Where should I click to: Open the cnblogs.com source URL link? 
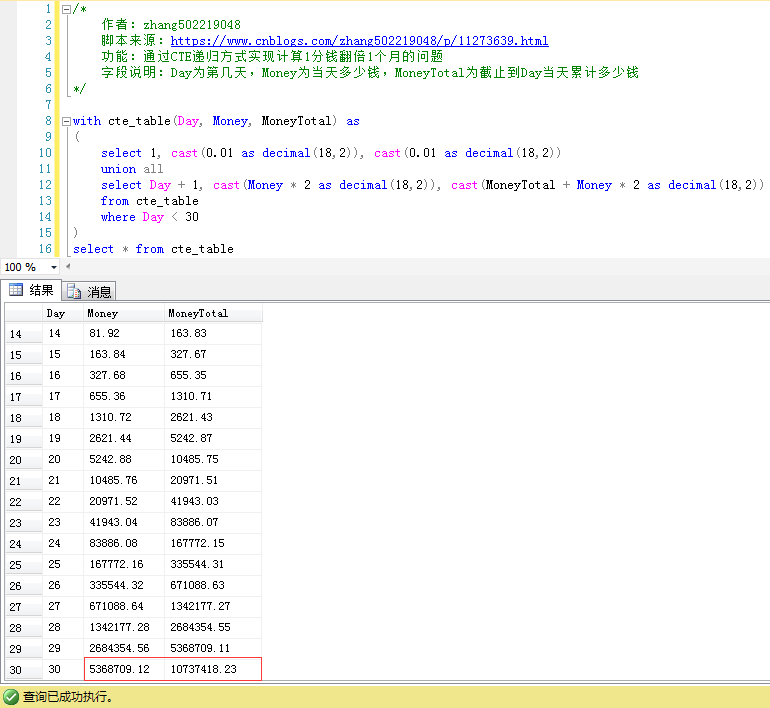(x=359, y=41)
